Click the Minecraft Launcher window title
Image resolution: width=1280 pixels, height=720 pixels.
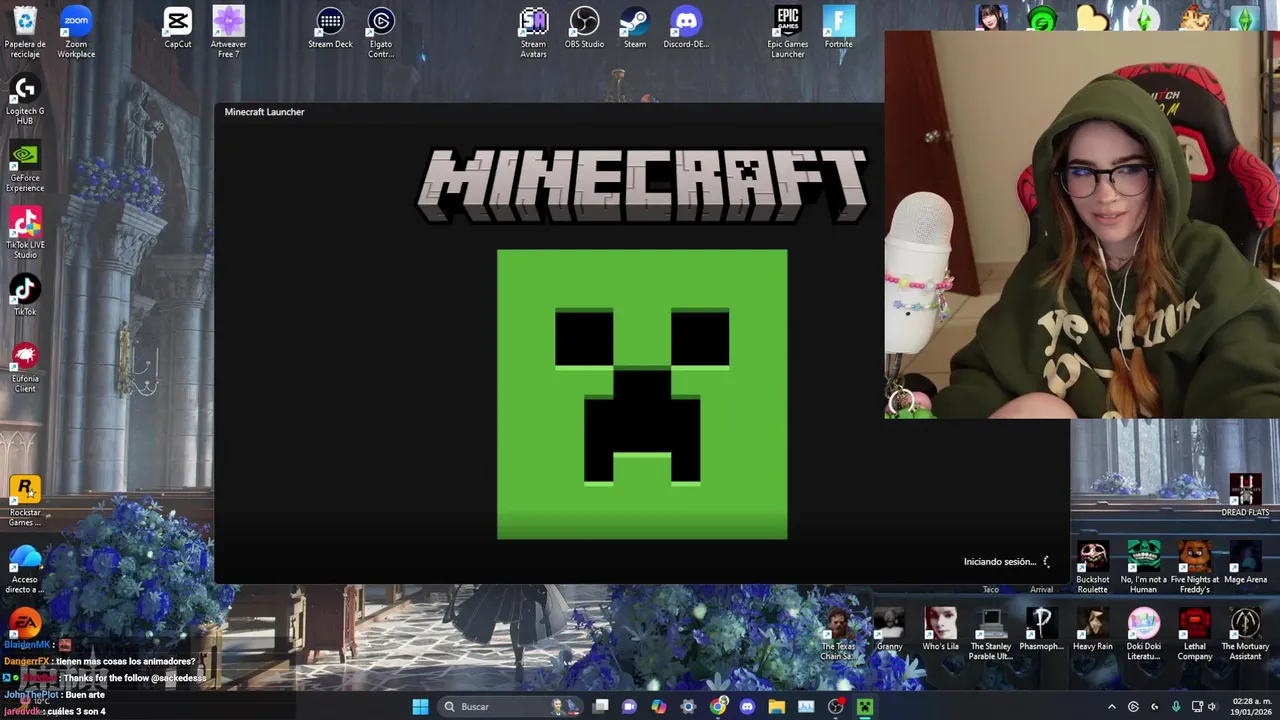pyautogui.click(x=264, y=112)
